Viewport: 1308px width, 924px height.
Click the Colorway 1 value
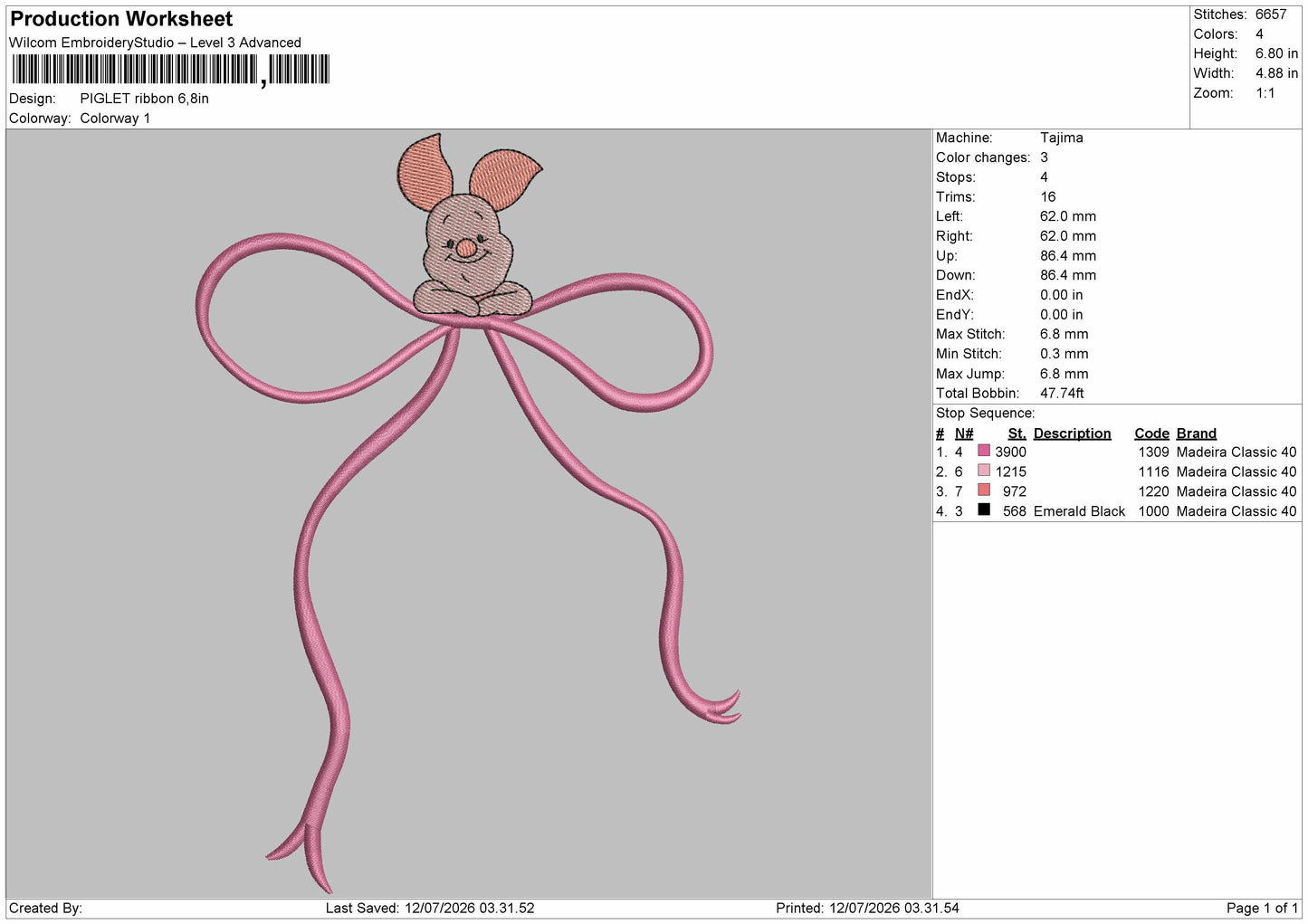pyautogui.click(x=115, y=119)
